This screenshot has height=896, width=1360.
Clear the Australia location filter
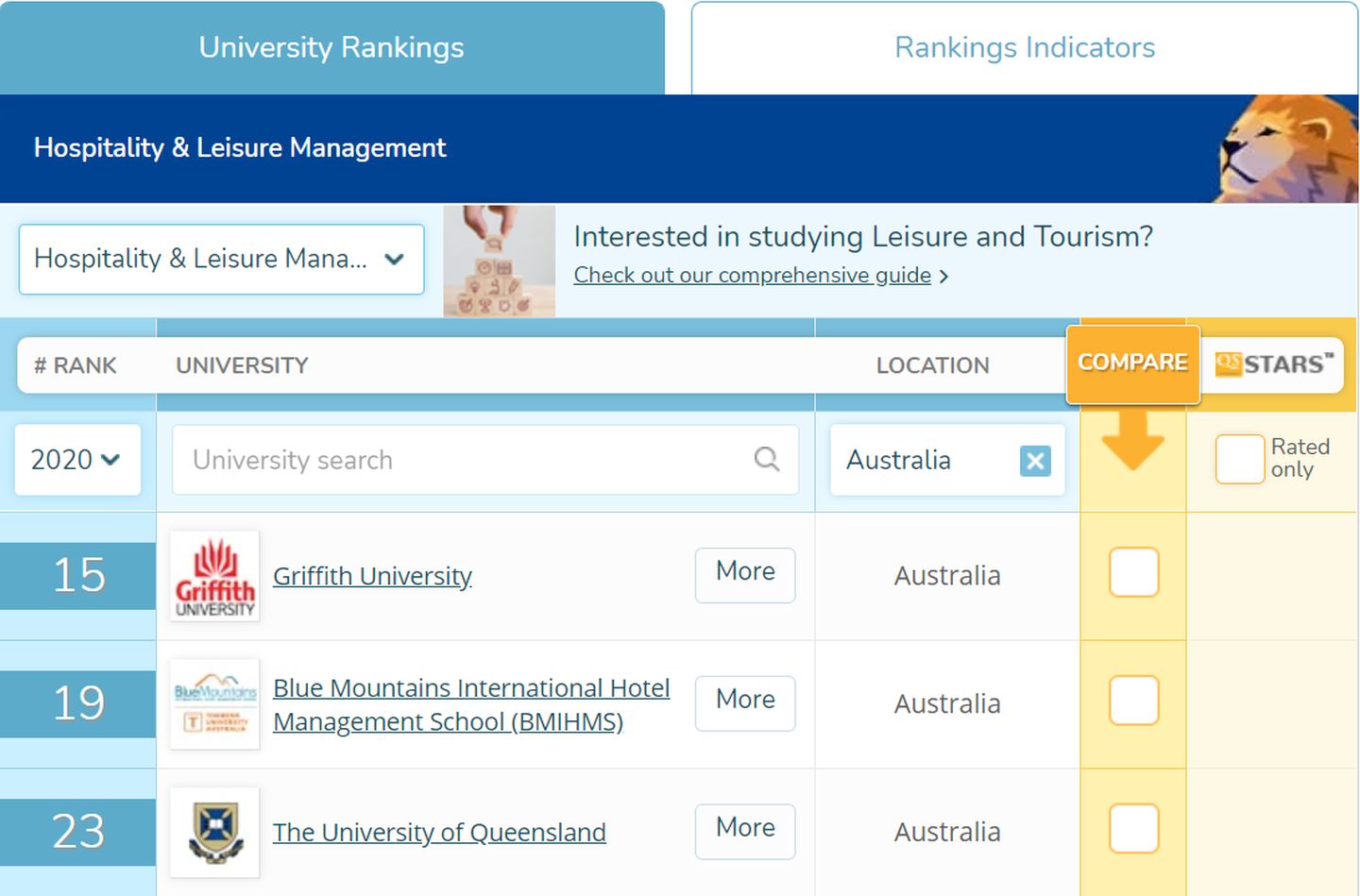tap(1035, 461)
